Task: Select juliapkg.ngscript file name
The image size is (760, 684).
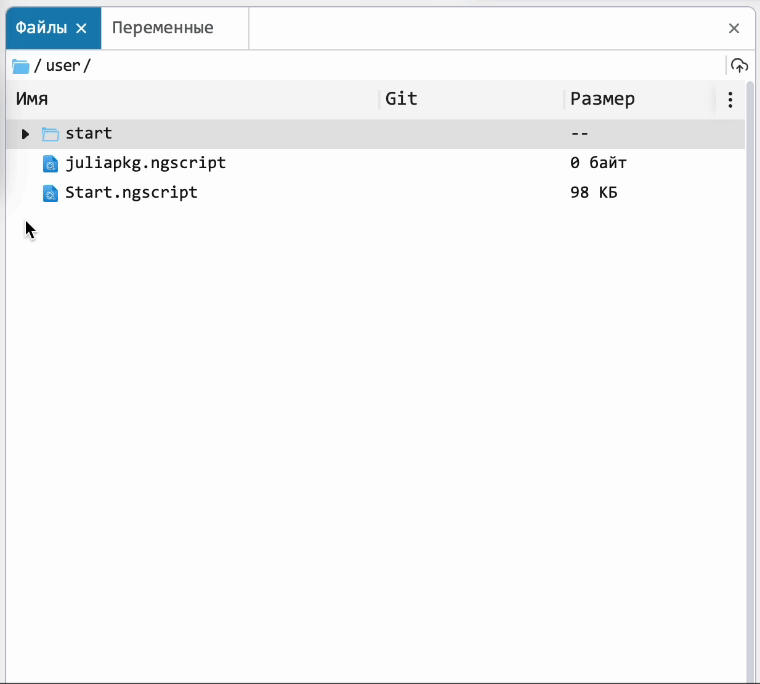Action: tap(145, 163)
